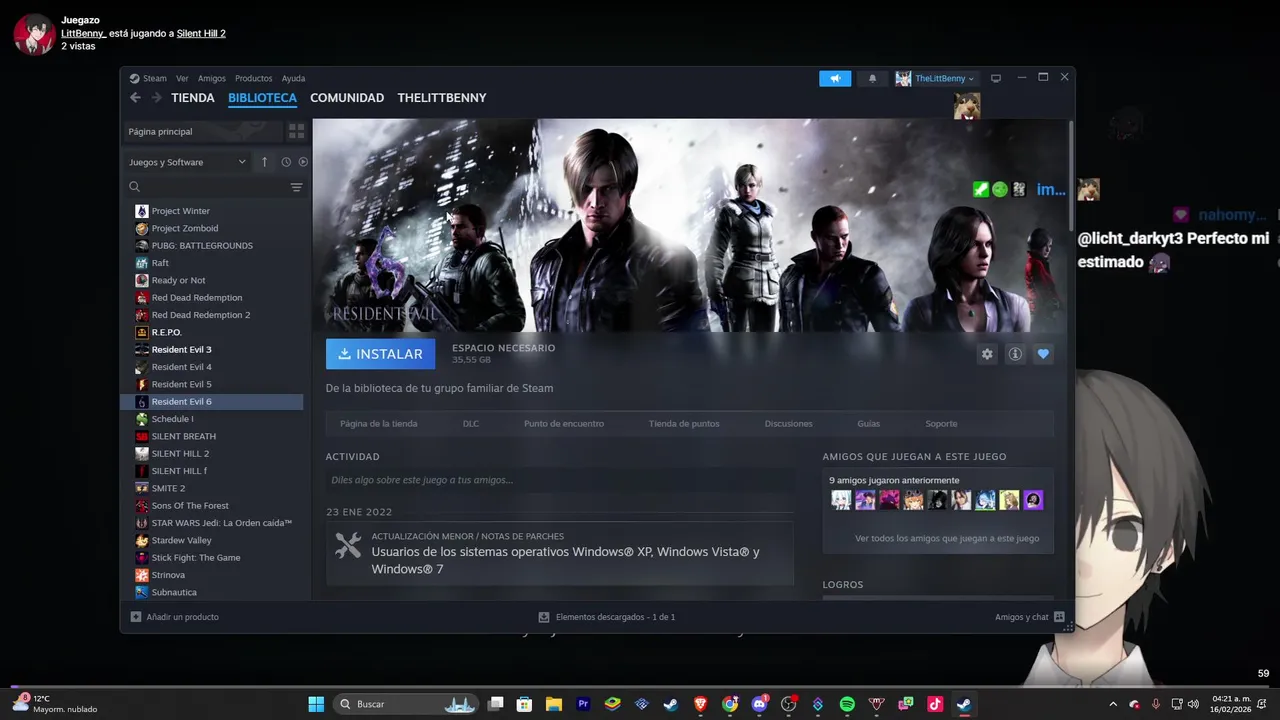
Task: Click the first friend avatar thumbnail
Action: point(841,500)
